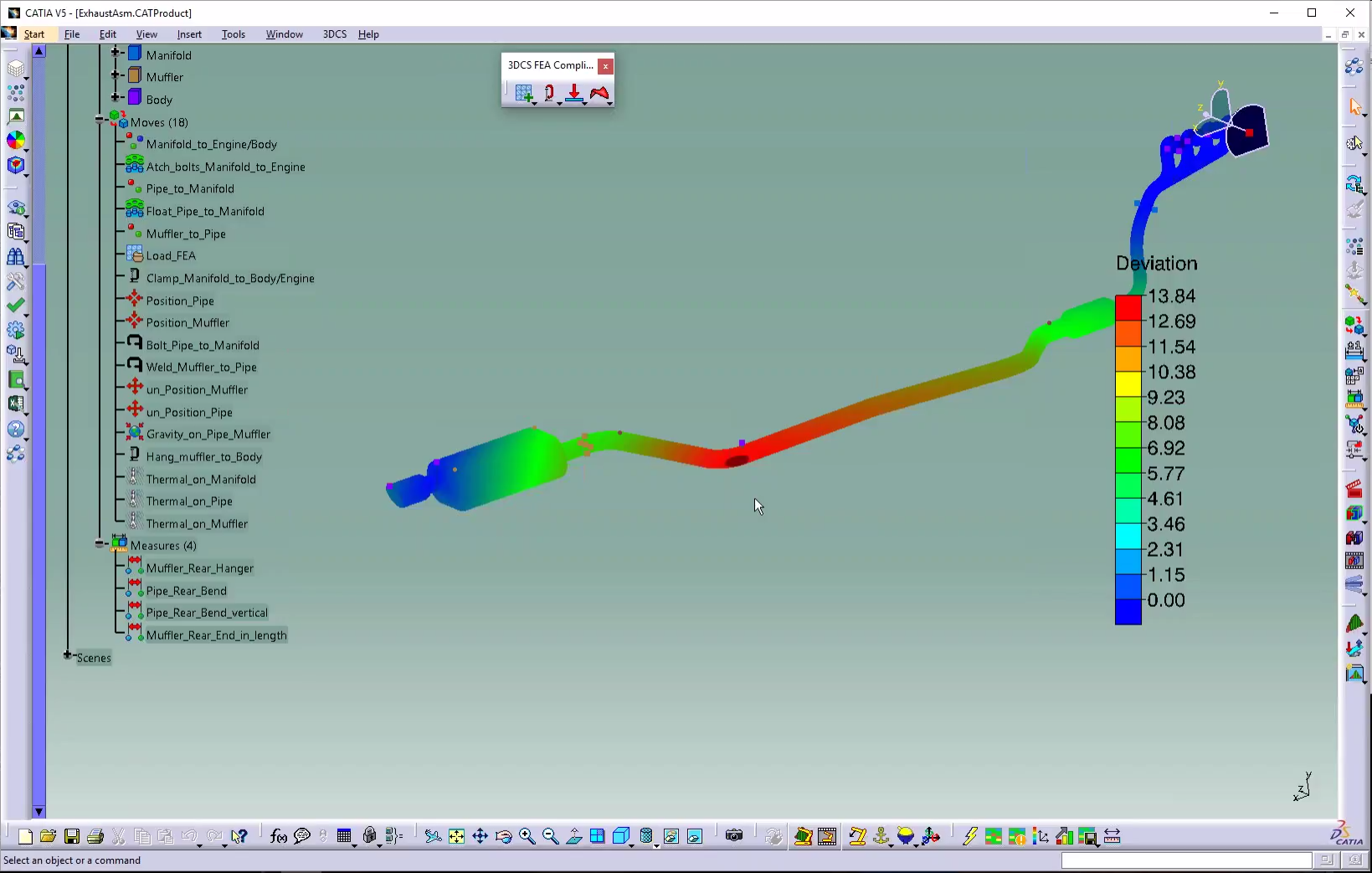Click the green checkmark icon in left toolbar
The image size is (1372, 873).
pyautogui.click(x=16, y=306)
